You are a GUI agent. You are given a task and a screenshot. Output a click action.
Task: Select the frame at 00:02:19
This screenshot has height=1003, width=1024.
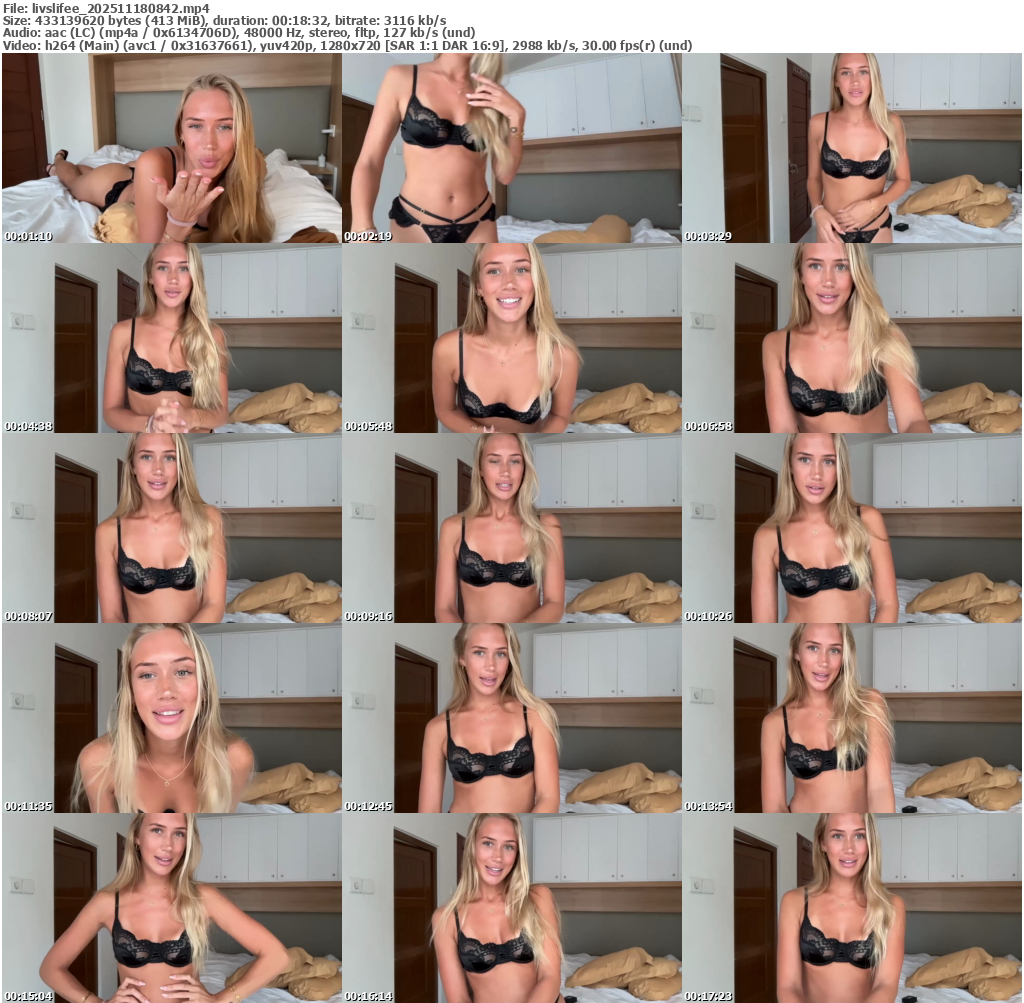tap(511, 148)
